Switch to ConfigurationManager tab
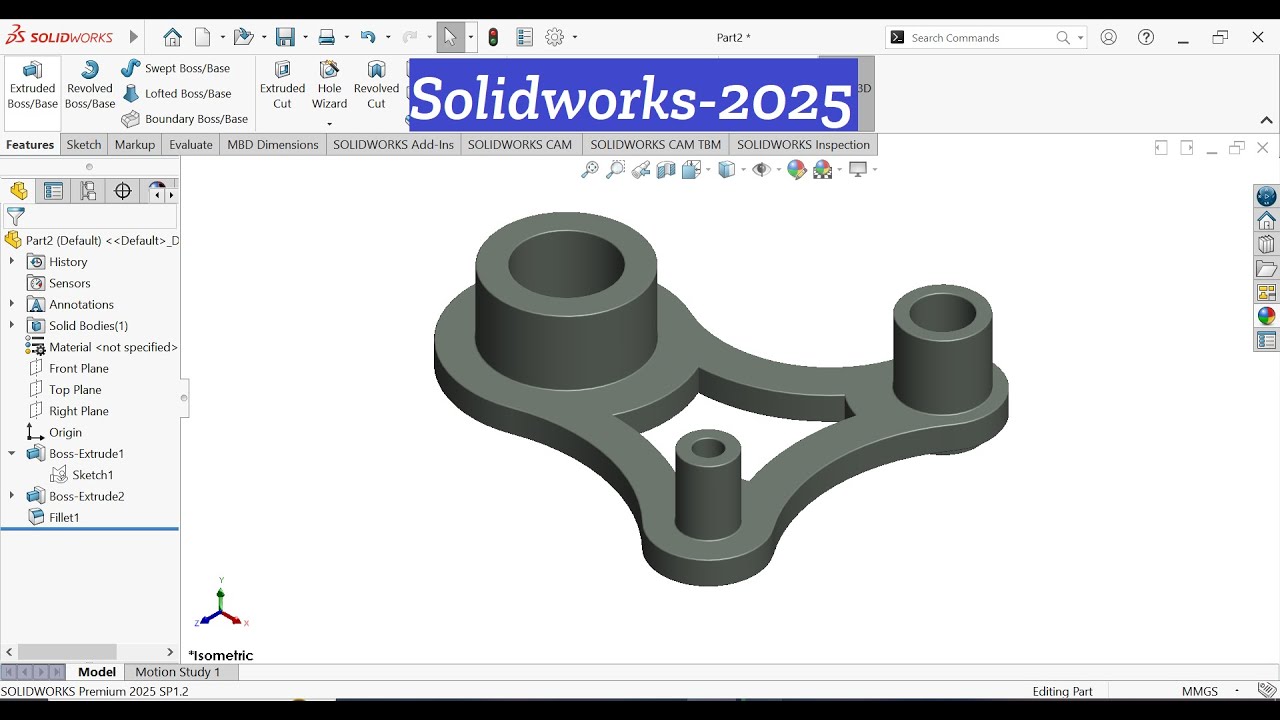 pos(88,191)
